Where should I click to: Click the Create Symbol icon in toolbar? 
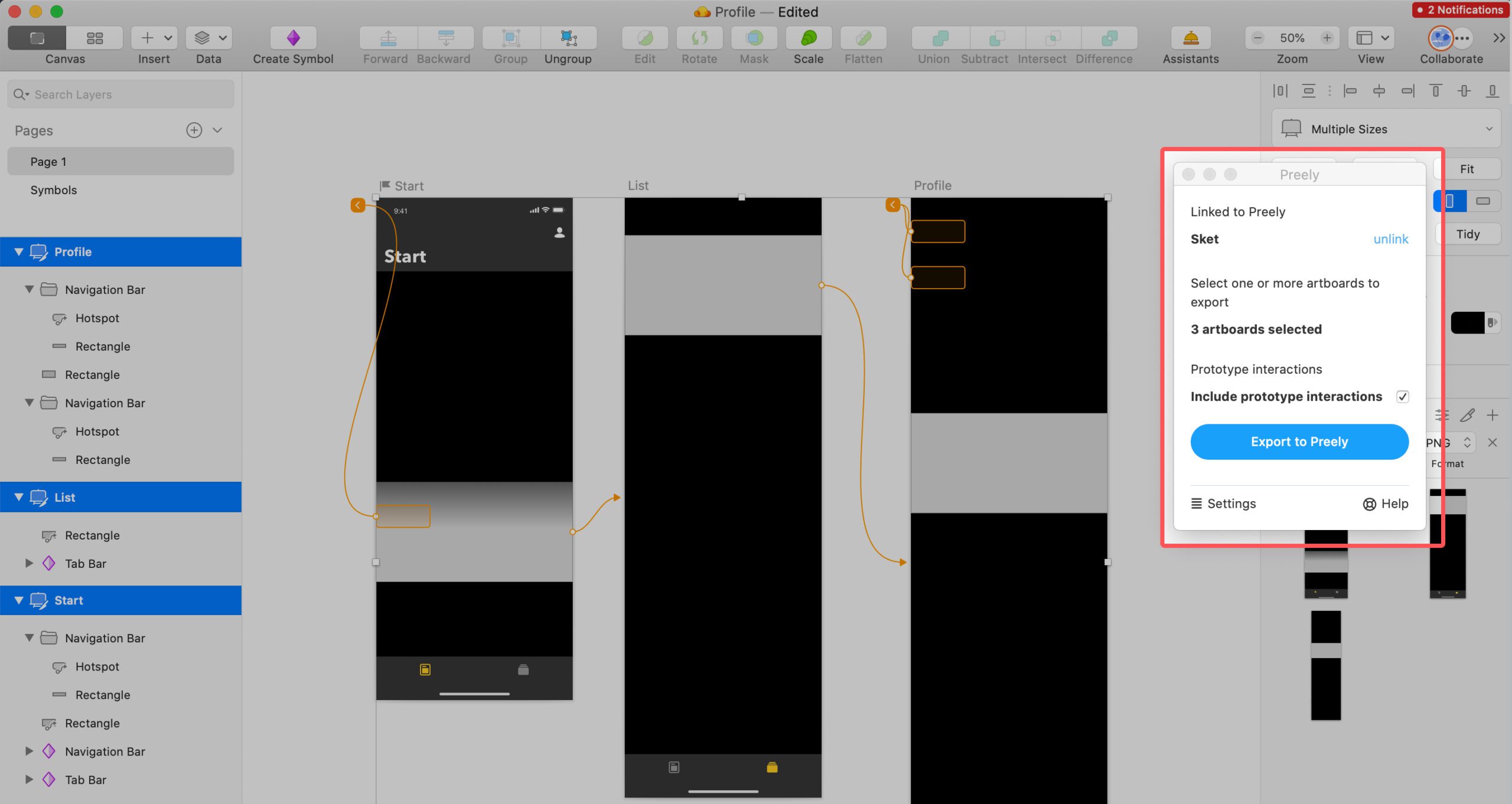(x=293, y=37)
